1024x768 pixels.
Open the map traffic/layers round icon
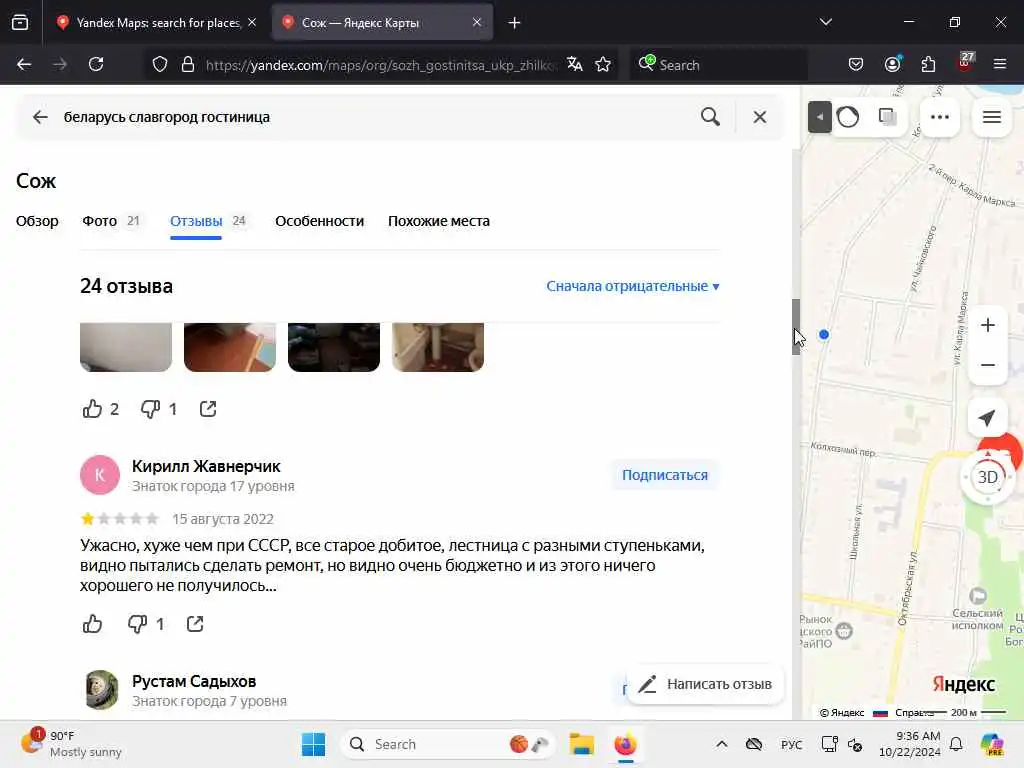click(x=848, y=117)
